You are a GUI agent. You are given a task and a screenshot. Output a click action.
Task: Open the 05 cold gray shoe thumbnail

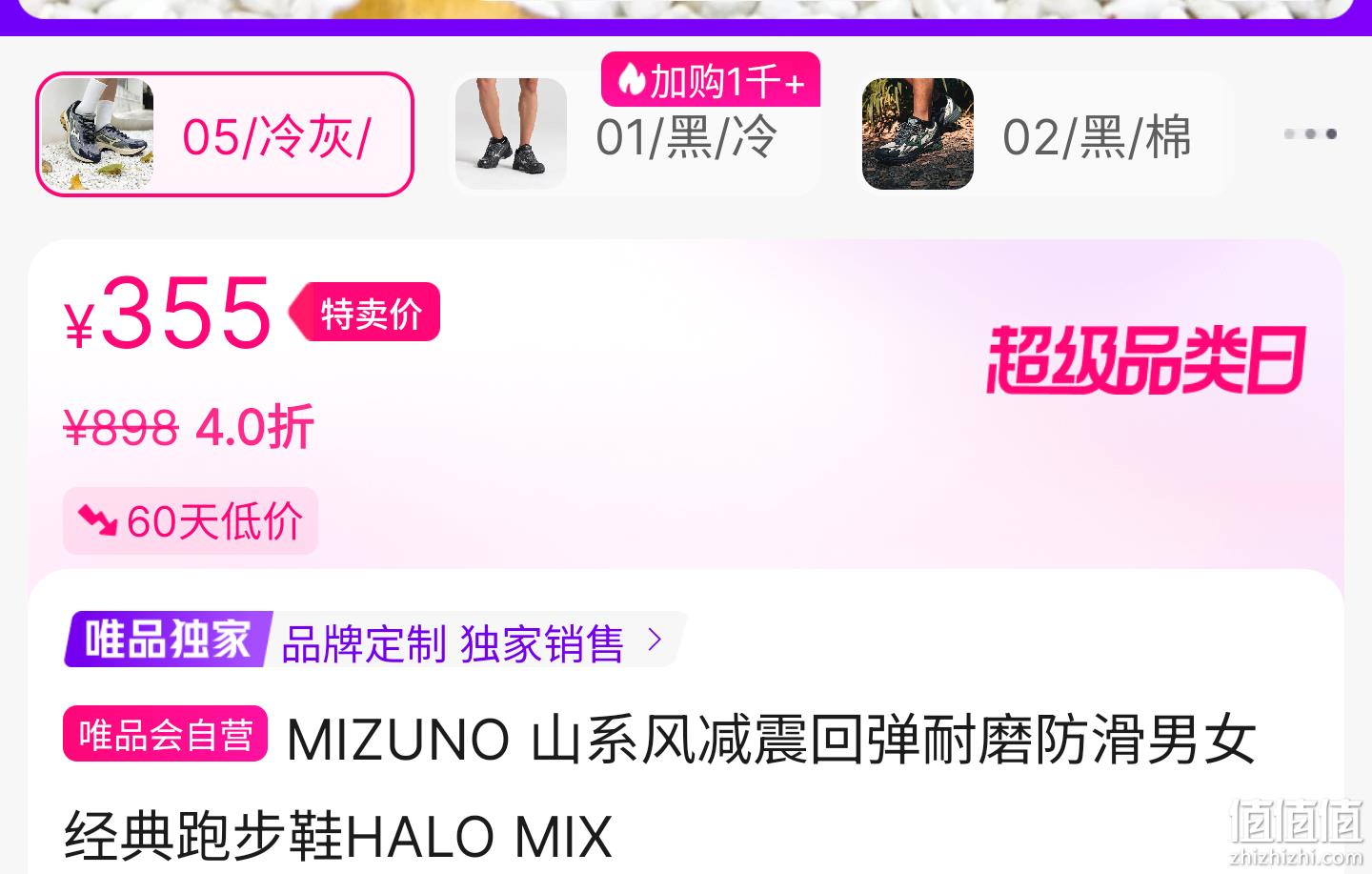(x=97, y=134)
